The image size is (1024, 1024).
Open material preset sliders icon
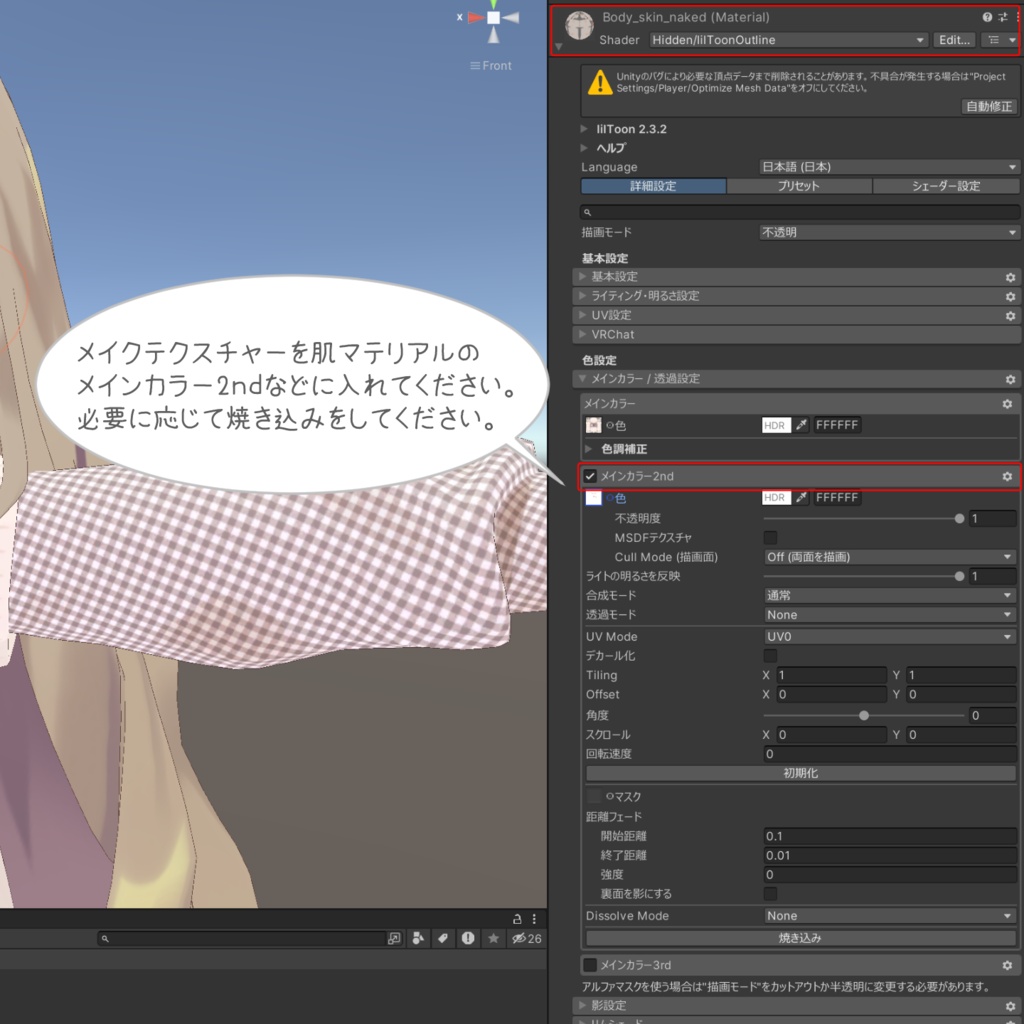point(1002,18)
